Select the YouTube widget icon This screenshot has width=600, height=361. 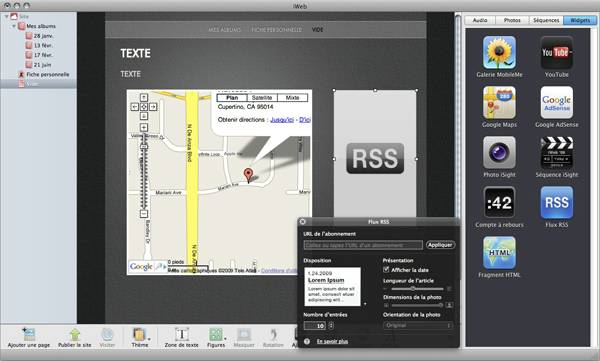click(x=556, y=53)
